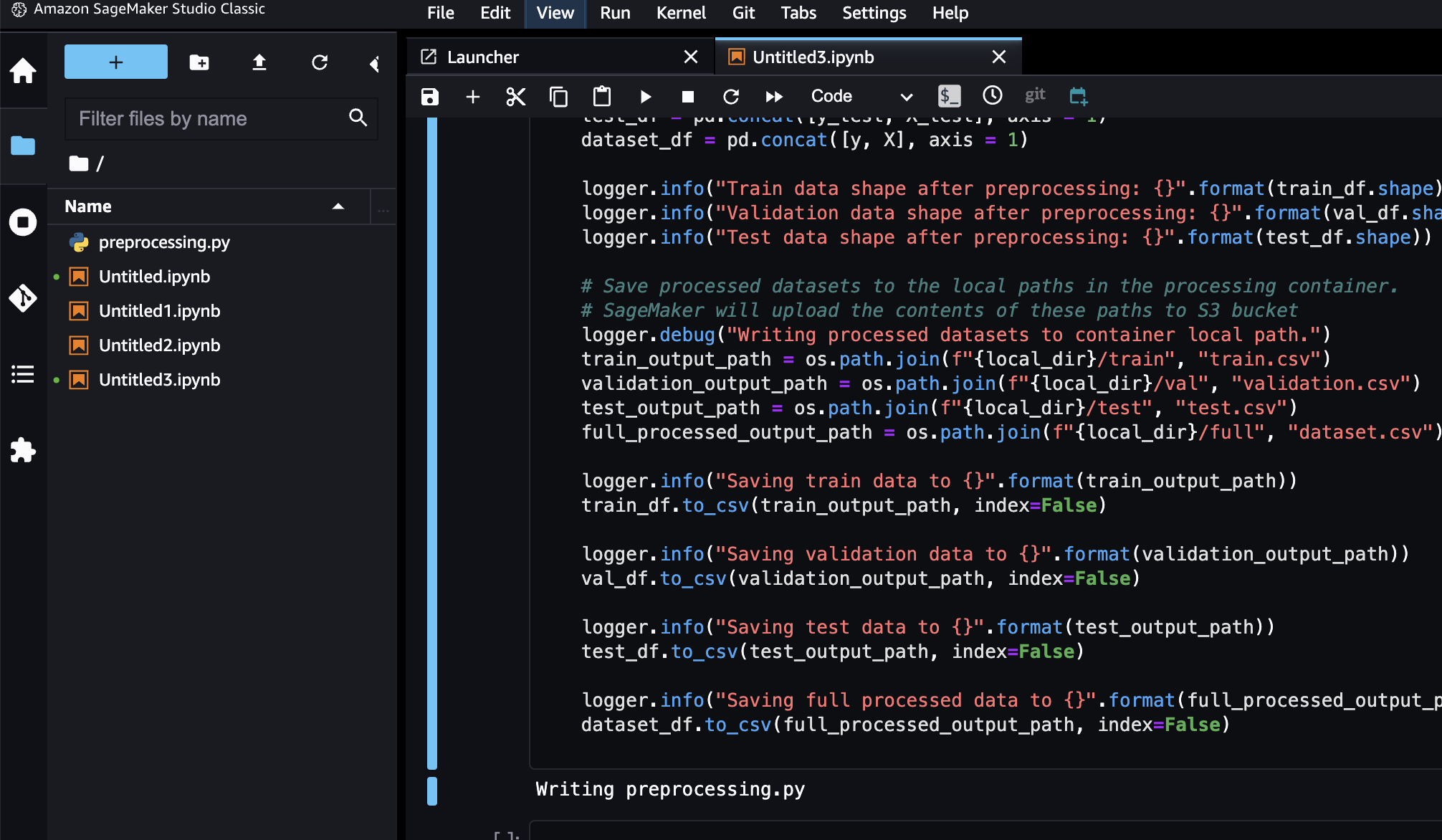Image resolution: width=1442 pixels, height=840 pixels.
Task: Open the Code cell type dropdown
Action: click(x=861, y=97)
